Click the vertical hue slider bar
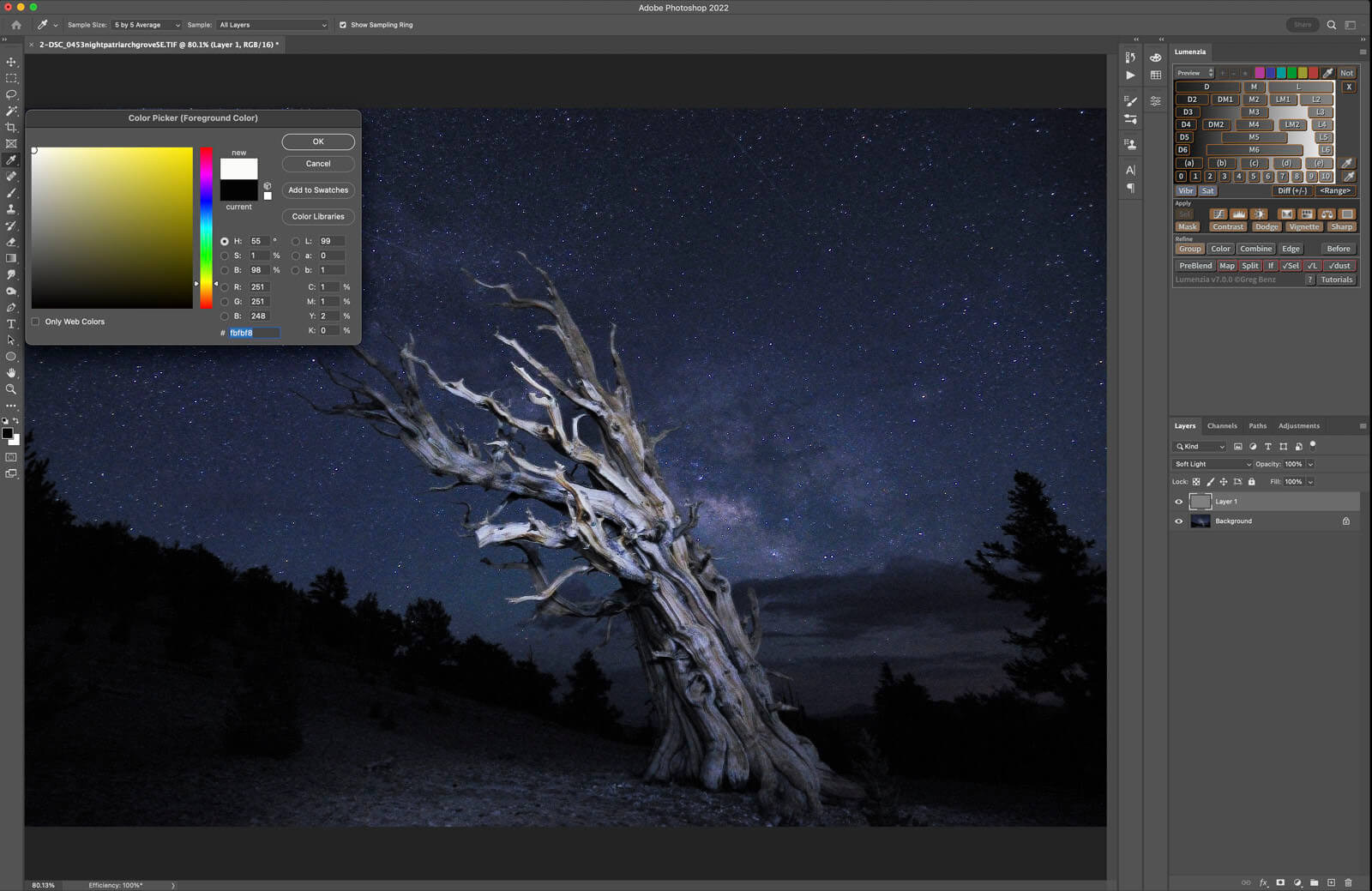 coord(206,227)
